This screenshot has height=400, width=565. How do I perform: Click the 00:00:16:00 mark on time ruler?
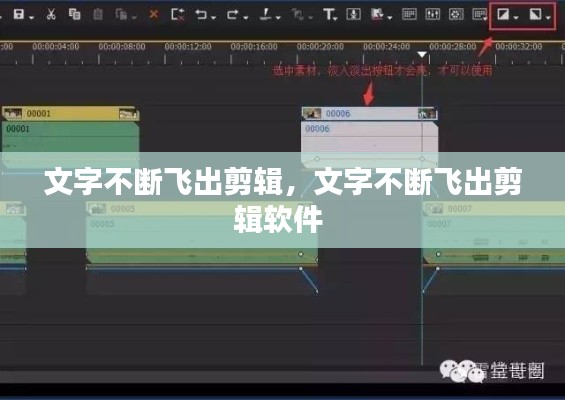(x=254, y=46)
